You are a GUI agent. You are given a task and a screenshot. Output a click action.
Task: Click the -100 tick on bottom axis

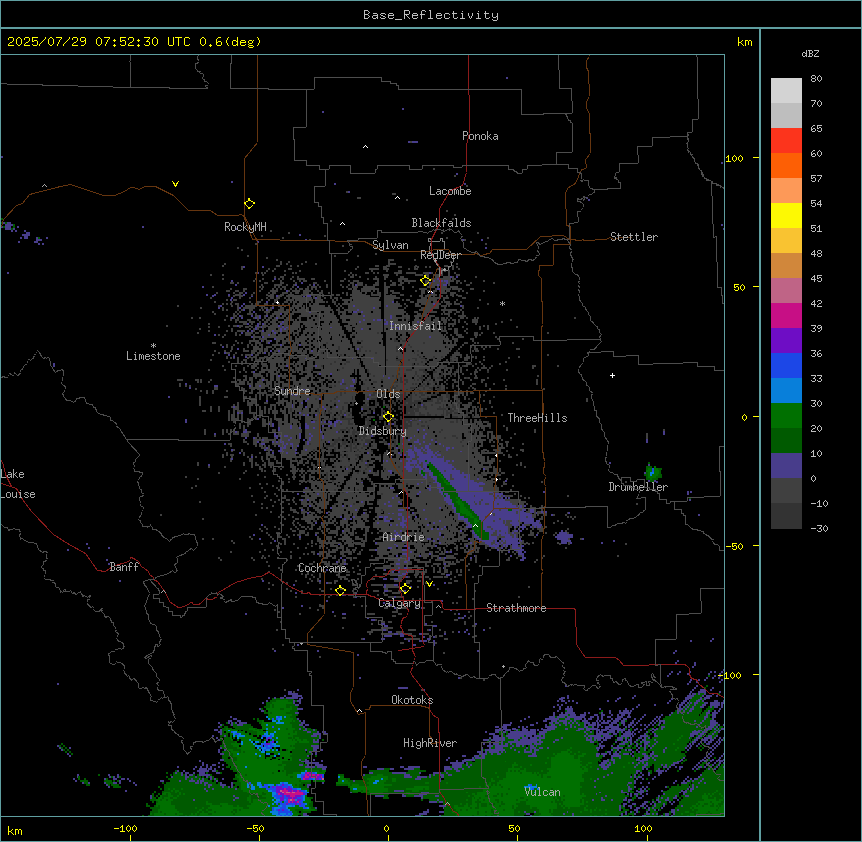tap(125, 829)
